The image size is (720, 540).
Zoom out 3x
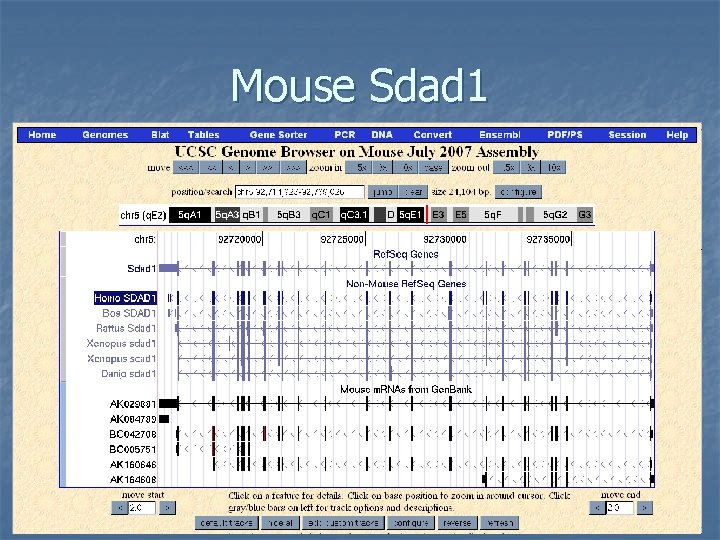tap(530, 168)
